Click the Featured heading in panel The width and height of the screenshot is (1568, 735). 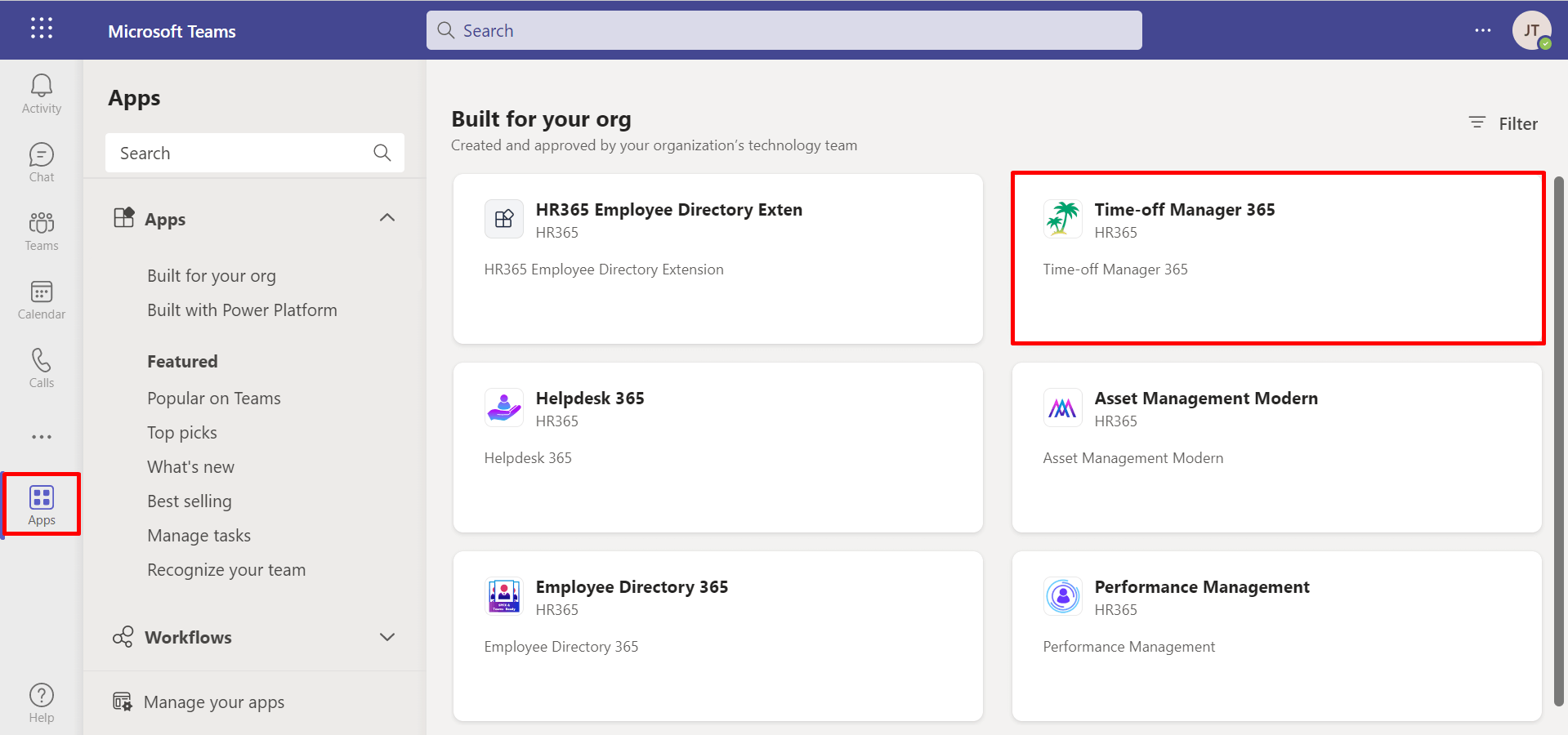point(182,362)
